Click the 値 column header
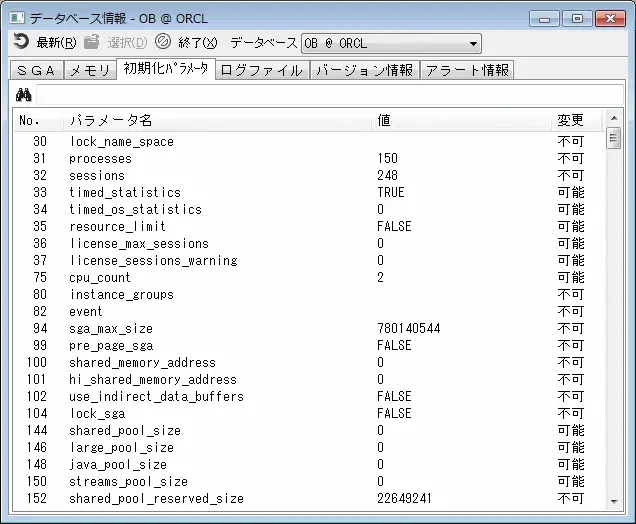This screenshot has height=524, width=636. [384, 120]
